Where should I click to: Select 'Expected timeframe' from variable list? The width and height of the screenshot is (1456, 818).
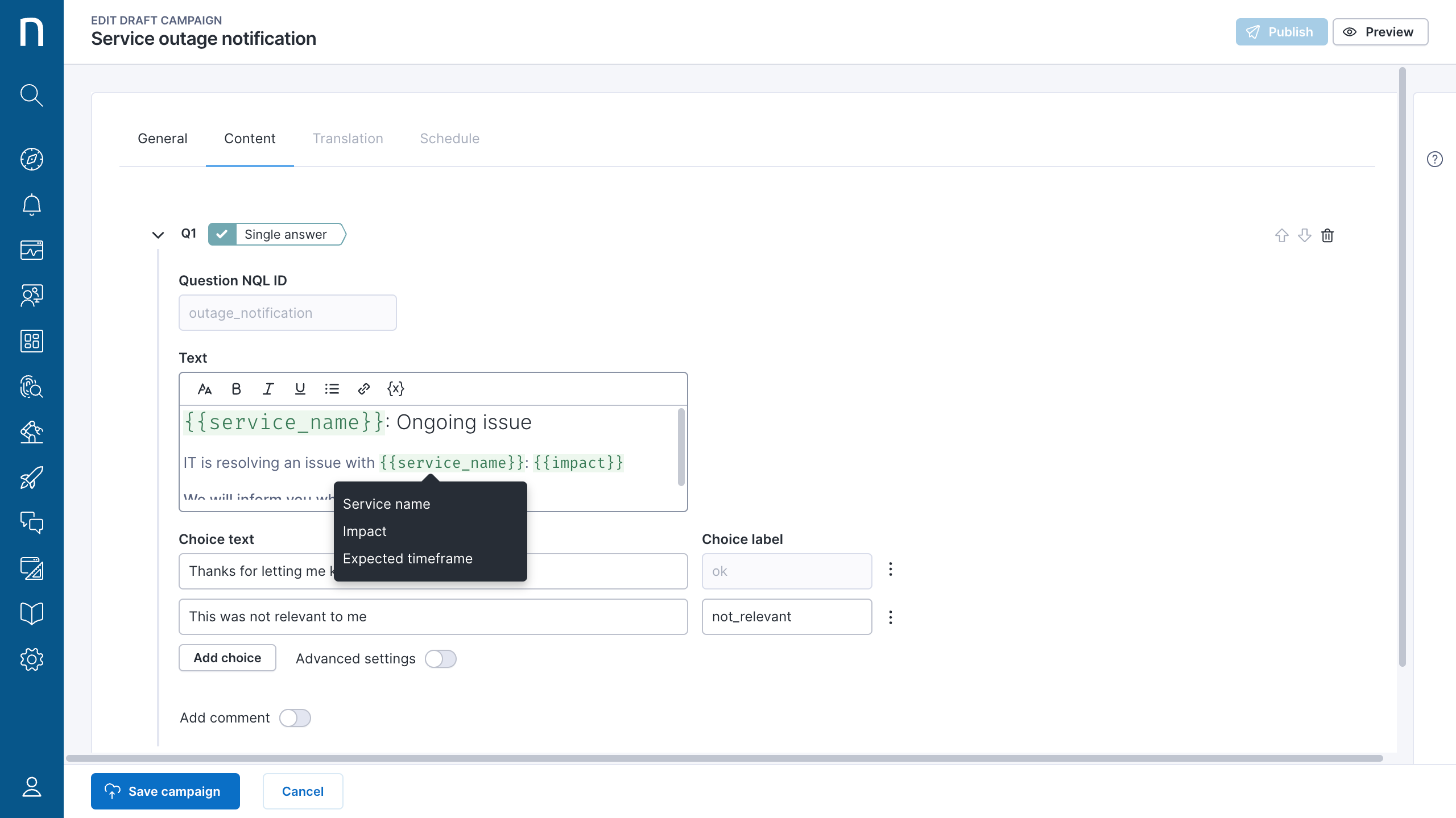click(x=407, y=558)
